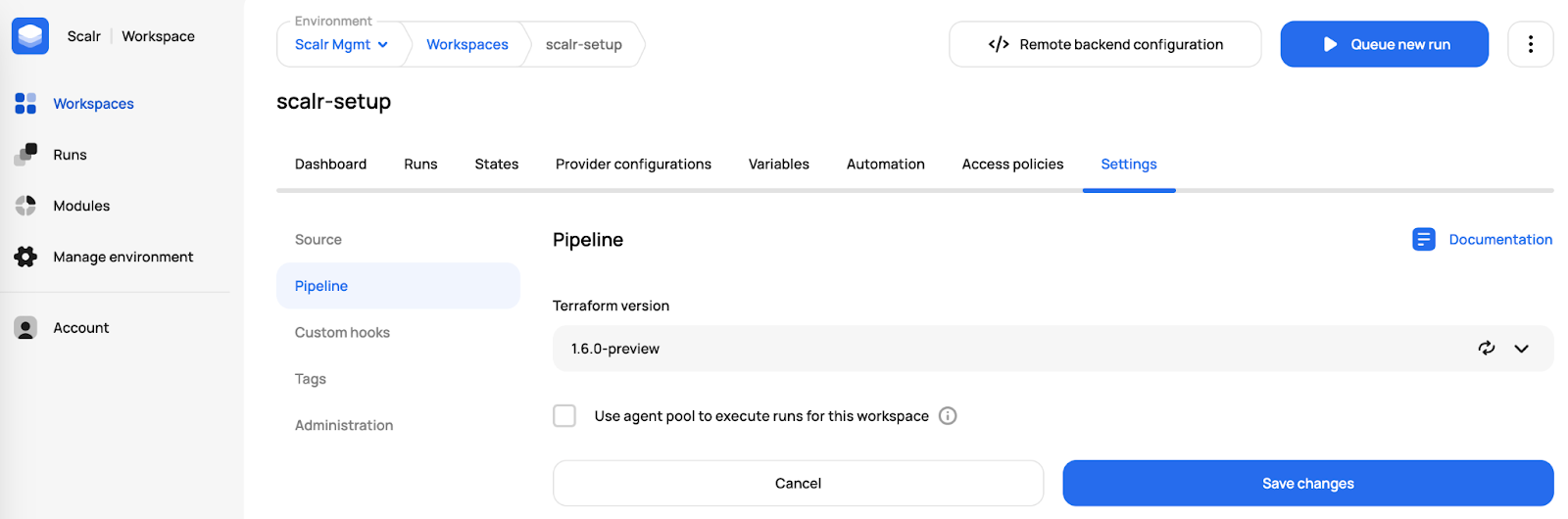This screenshot has height=519, width=1568.
Task: Click the info icon beside agent pool option
Action: 948,416
